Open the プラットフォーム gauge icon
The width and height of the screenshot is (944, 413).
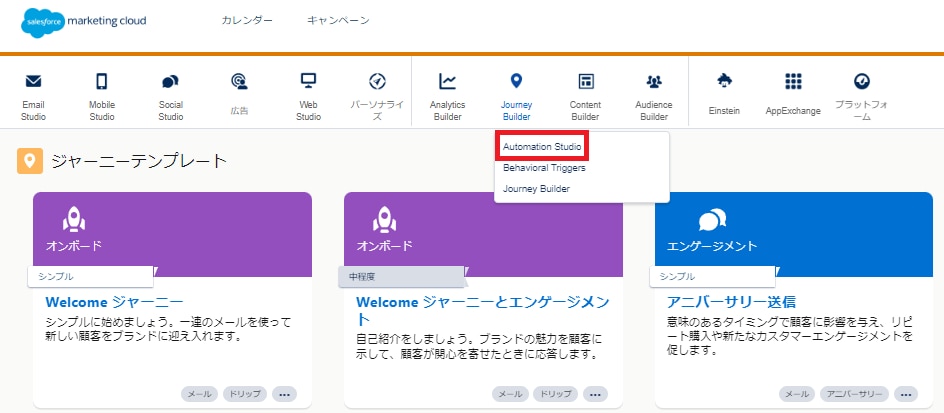click(862, 81)
